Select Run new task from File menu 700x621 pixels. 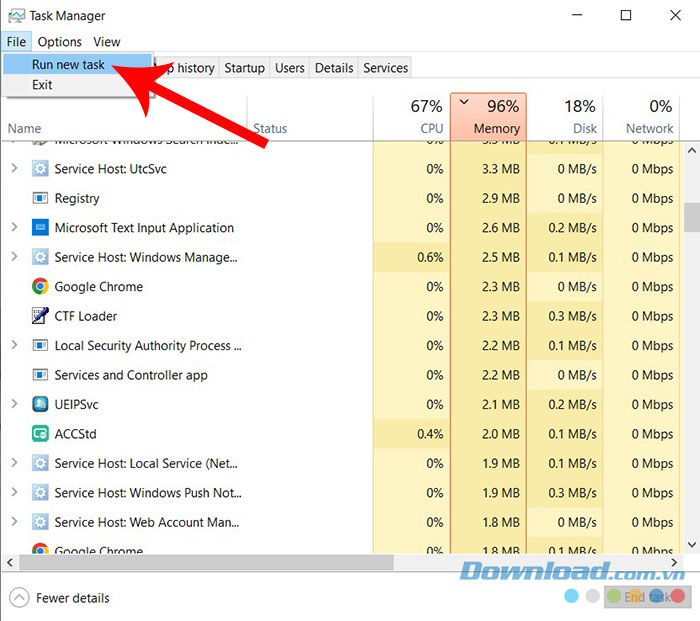coord(68,64)
